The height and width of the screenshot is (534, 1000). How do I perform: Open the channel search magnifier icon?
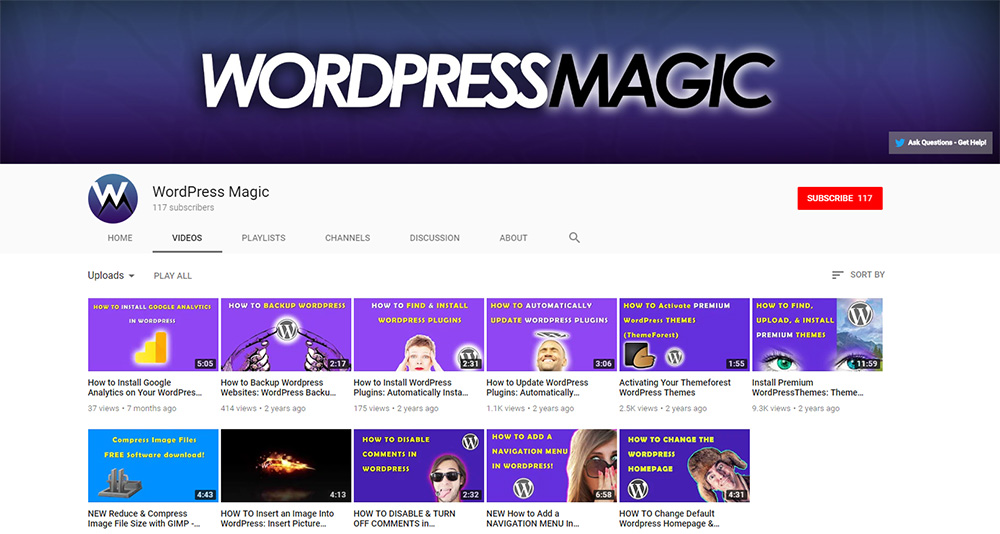574,237
